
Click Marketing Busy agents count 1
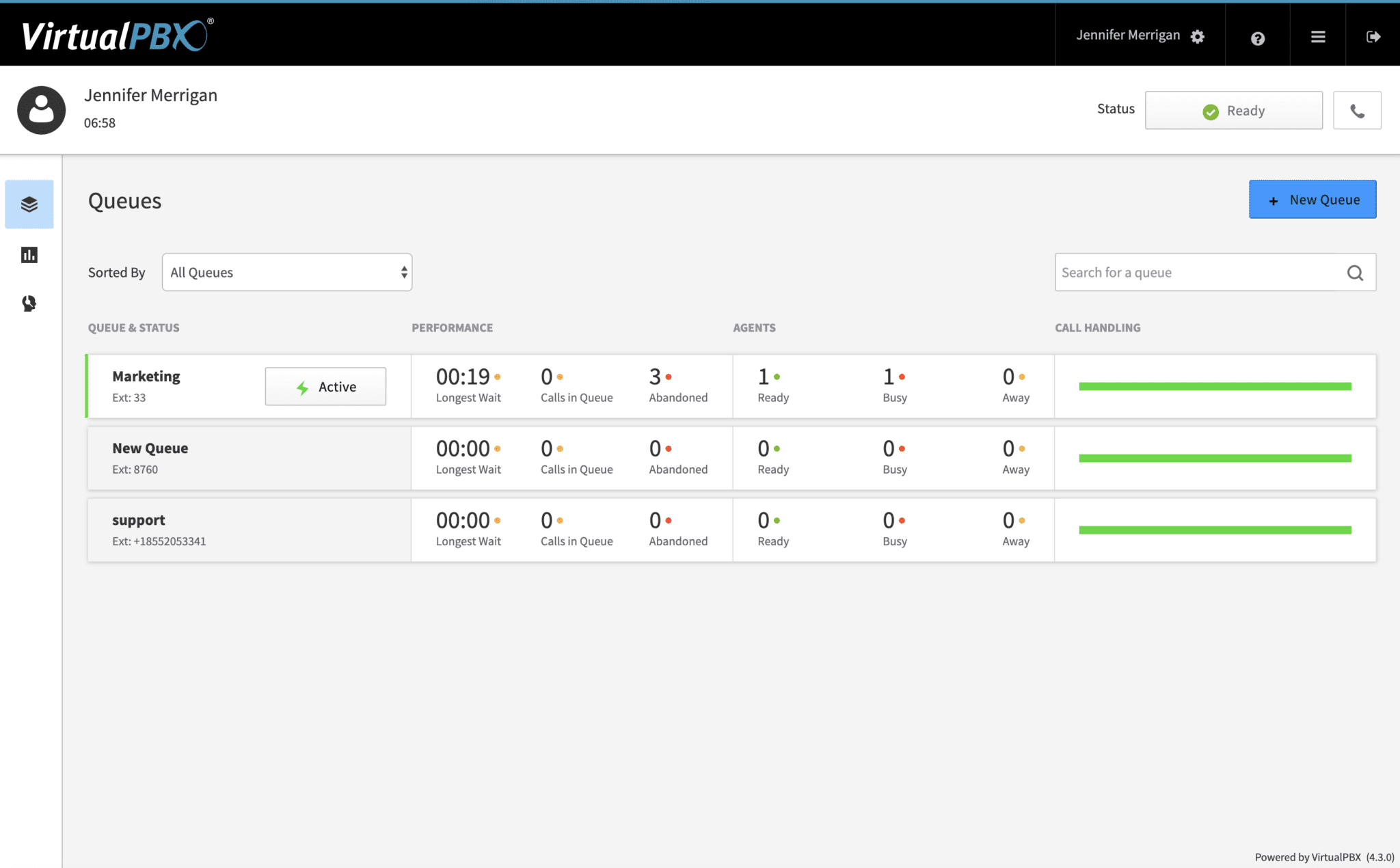[889, 377]
